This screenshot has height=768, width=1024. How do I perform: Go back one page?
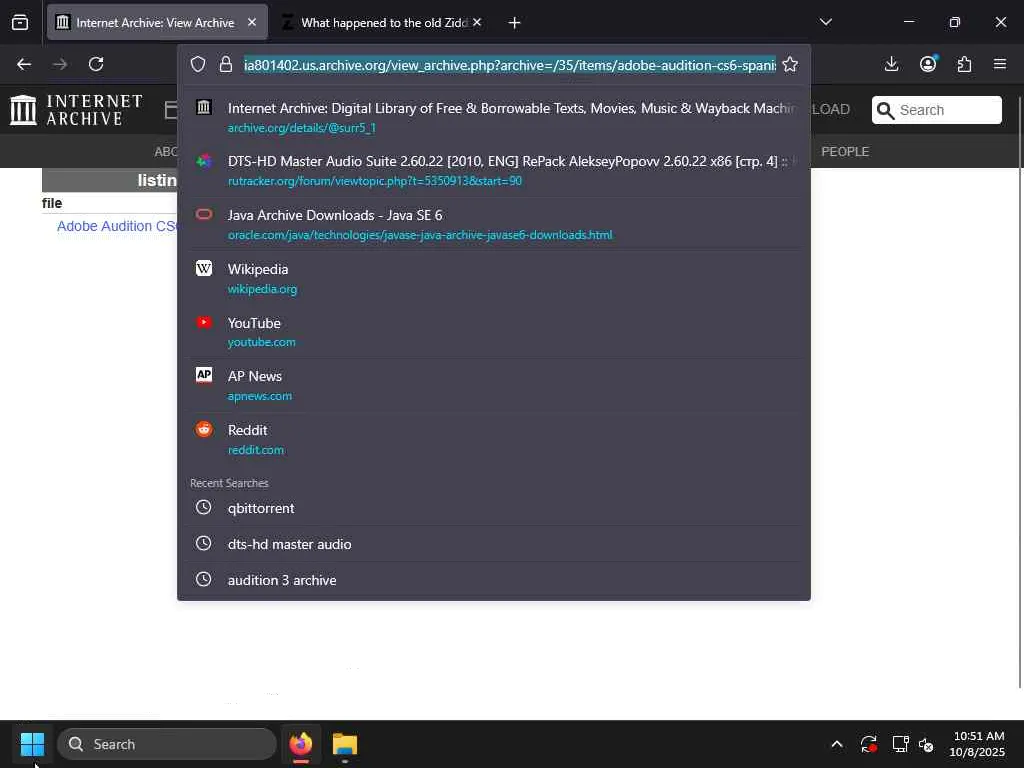click(24, 64)
